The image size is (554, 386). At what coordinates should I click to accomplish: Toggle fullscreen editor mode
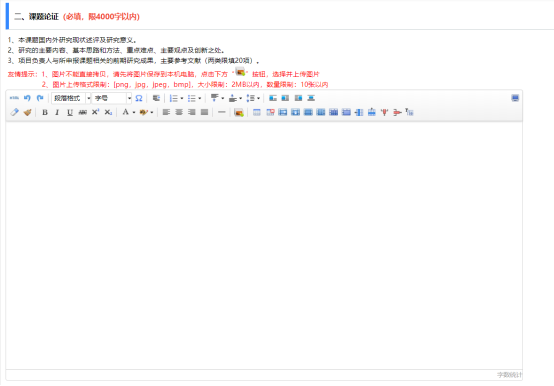coord(515,98)
